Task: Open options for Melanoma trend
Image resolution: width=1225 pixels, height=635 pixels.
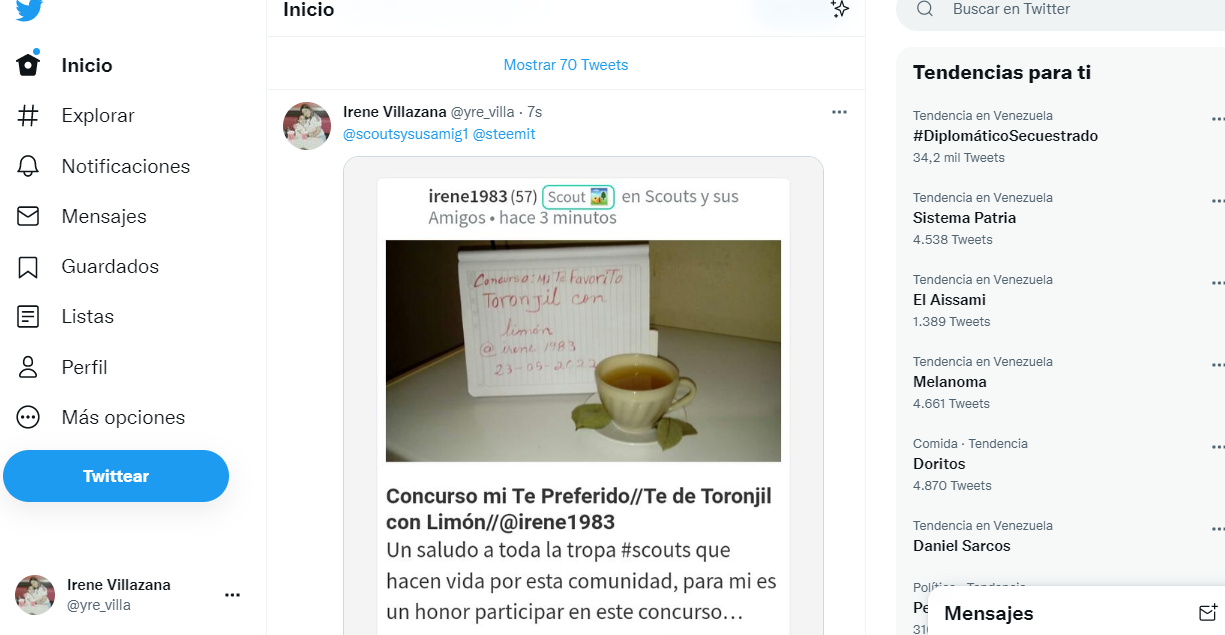Action: [1217, 365]
